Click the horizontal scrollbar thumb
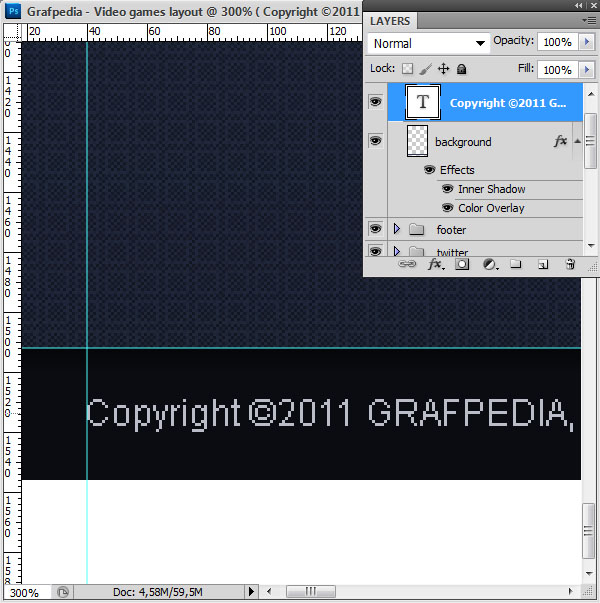This screenshot has height=603, width=600. [x=311, y=591]
